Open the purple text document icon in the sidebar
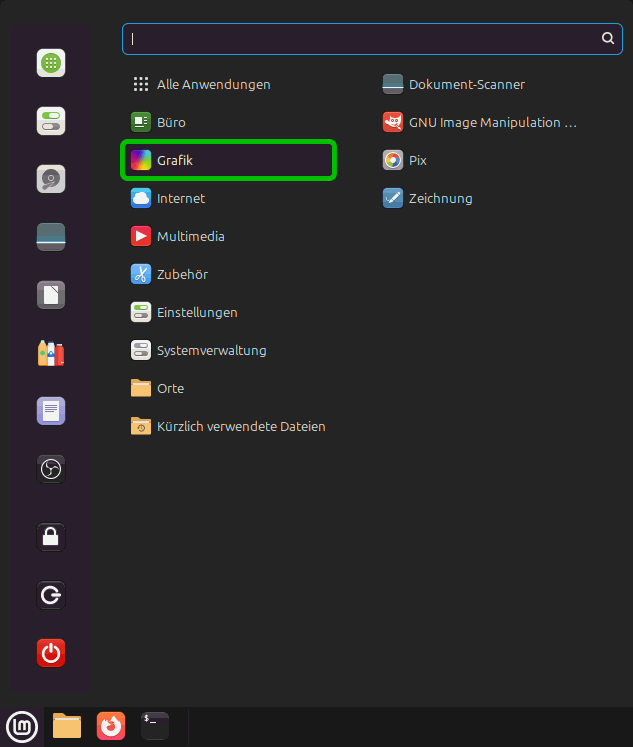The width and height of the screenshot is (633, 747). [x=51, y=411]
